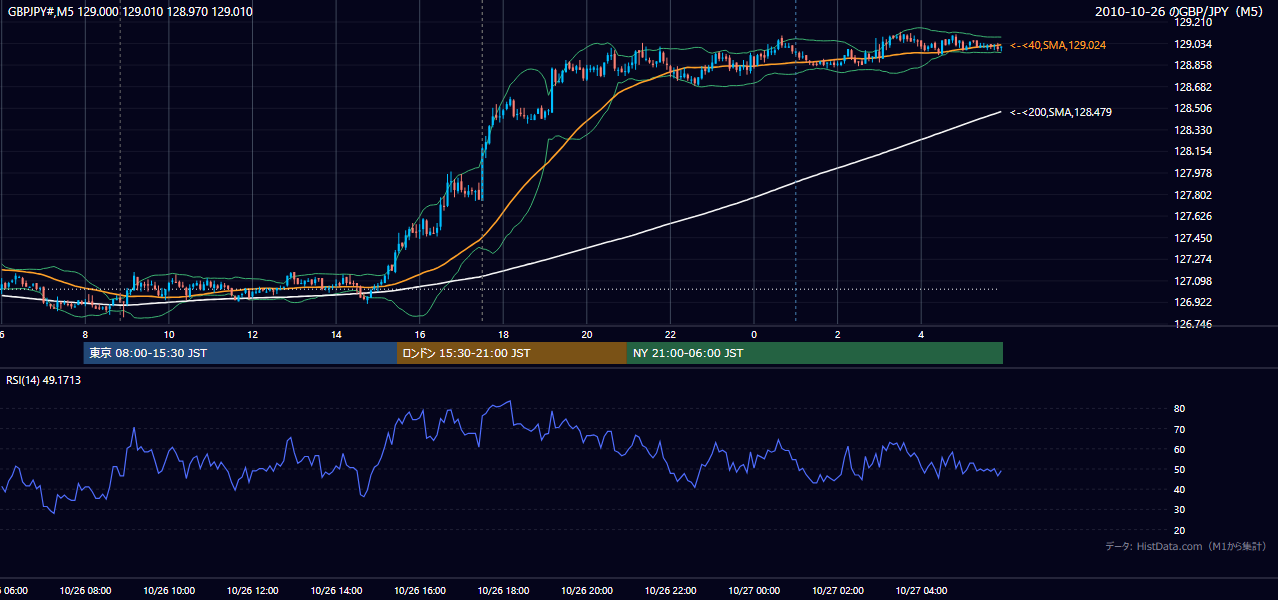Click the 128.154 price axis label

pos(1193,152)
